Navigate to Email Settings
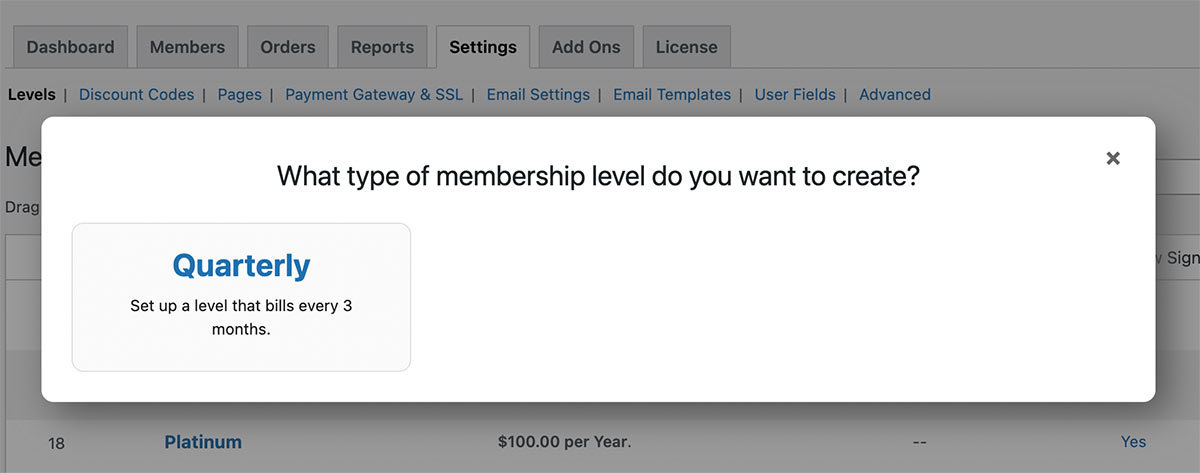Screen dimensions: 1200x473 click(x=538, y=95)
